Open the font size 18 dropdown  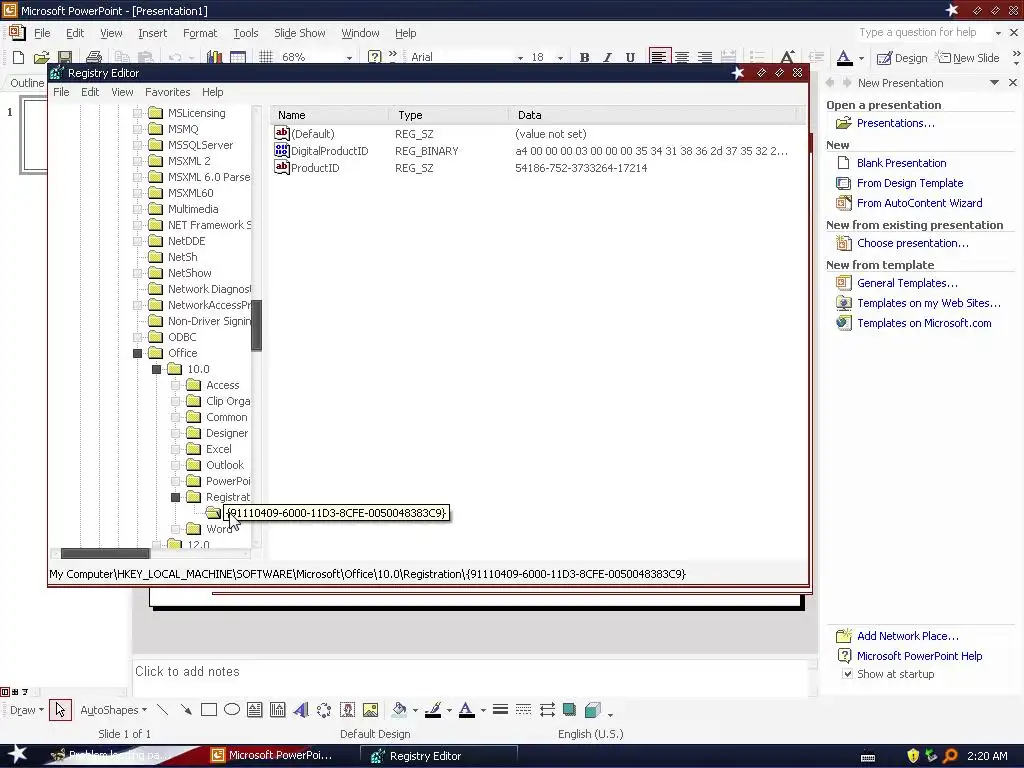pyautogui.click(x=560, y=57)
